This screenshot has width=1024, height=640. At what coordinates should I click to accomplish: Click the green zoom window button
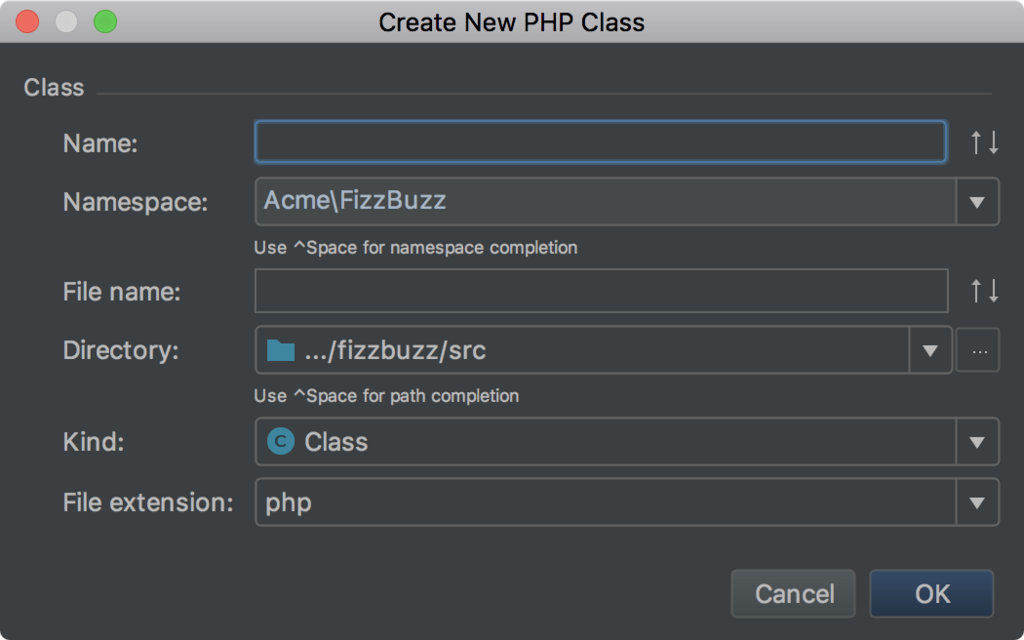(105, 21)
